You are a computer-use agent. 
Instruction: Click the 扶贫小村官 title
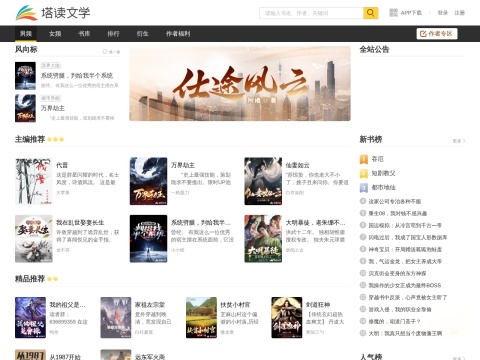click(235, 305)
